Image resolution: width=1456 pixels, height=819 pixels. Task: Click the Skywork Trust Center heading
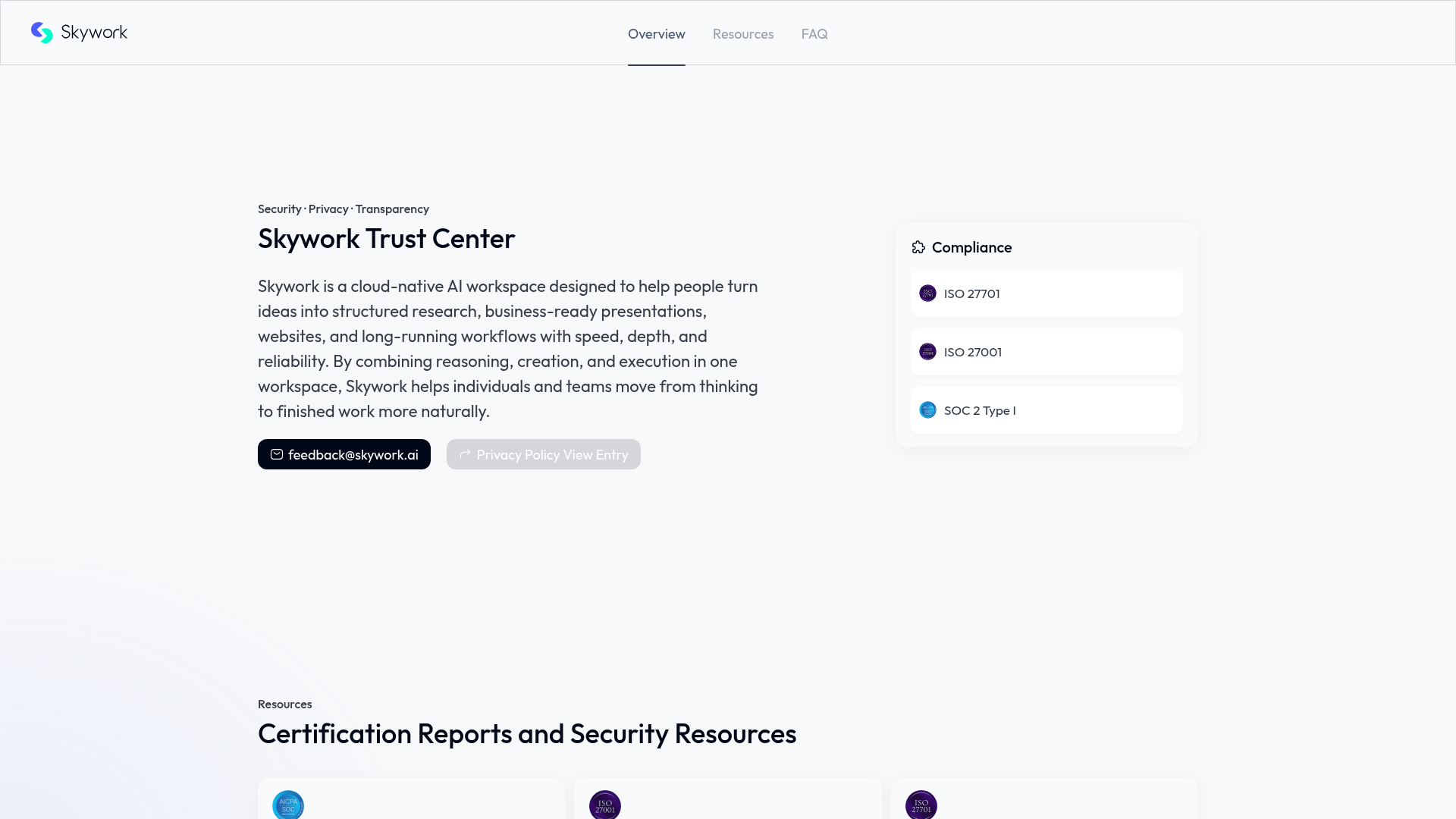pyautogui.click(x=386, y=239)
